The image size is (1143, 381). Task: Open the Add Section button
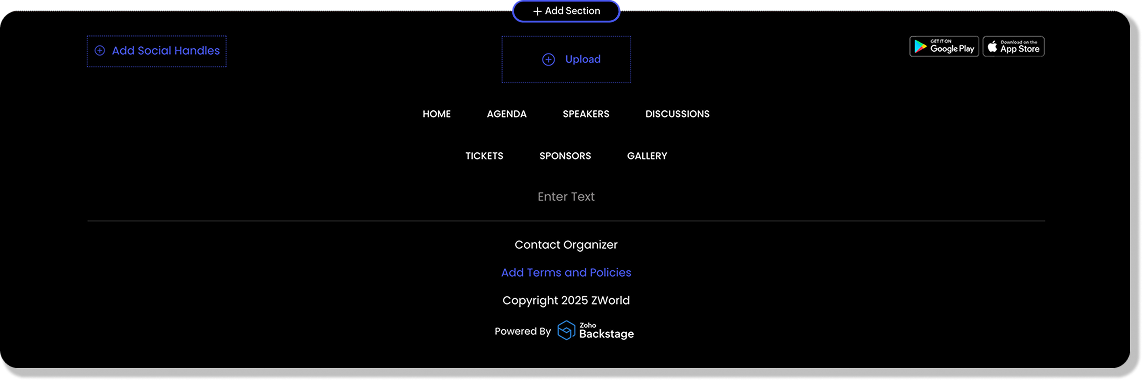[x=566, y=11]
